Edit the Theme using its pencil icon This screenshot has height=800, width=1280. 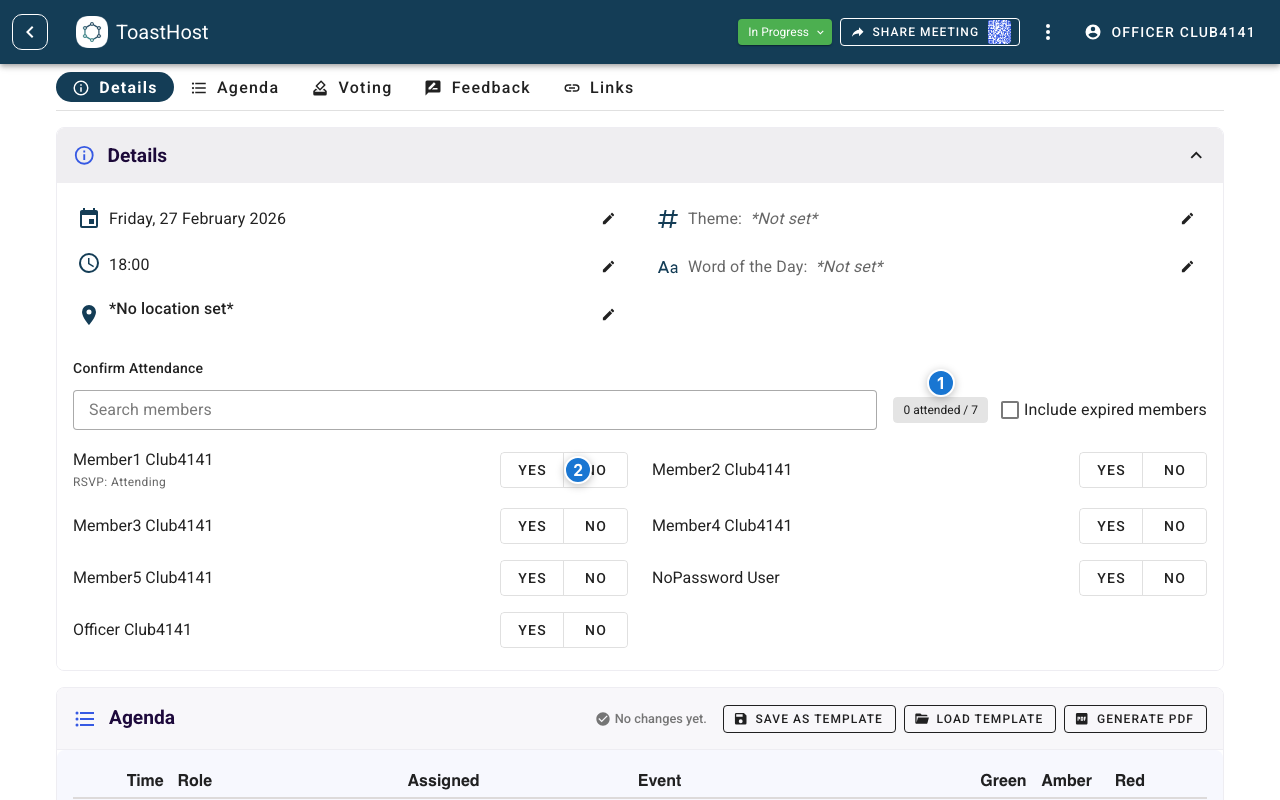coord(1187,218)
